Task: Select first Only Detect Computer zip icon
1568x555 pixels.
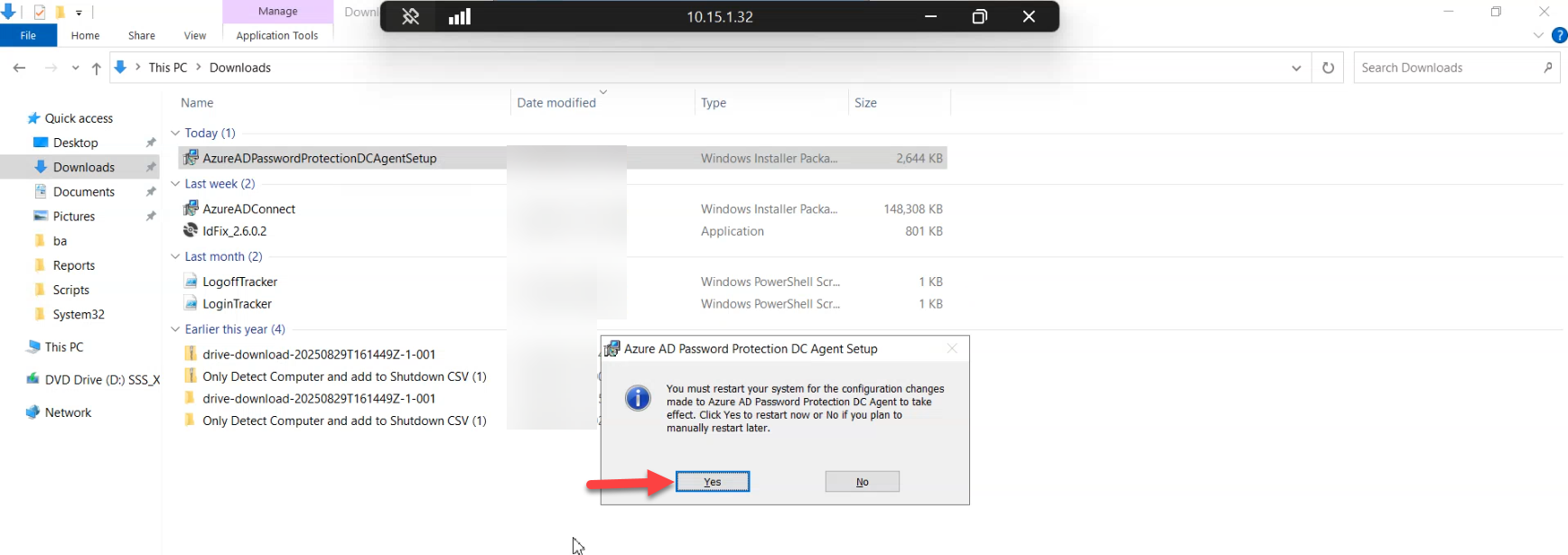Action: (x=191, y=376)
